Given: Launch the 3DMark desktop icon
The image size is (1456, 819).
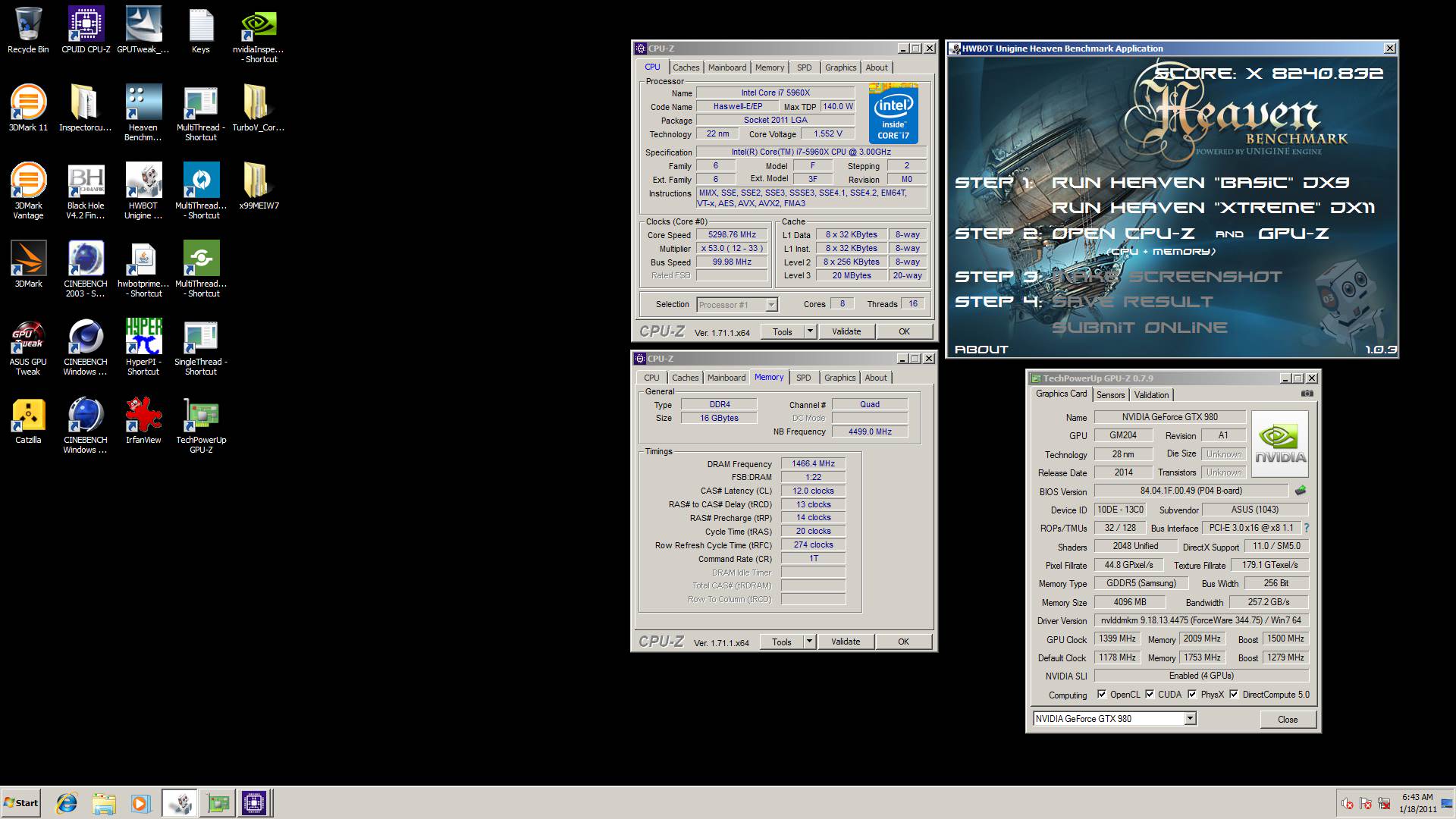Looking at the screenshot, I should click(28, 265).
